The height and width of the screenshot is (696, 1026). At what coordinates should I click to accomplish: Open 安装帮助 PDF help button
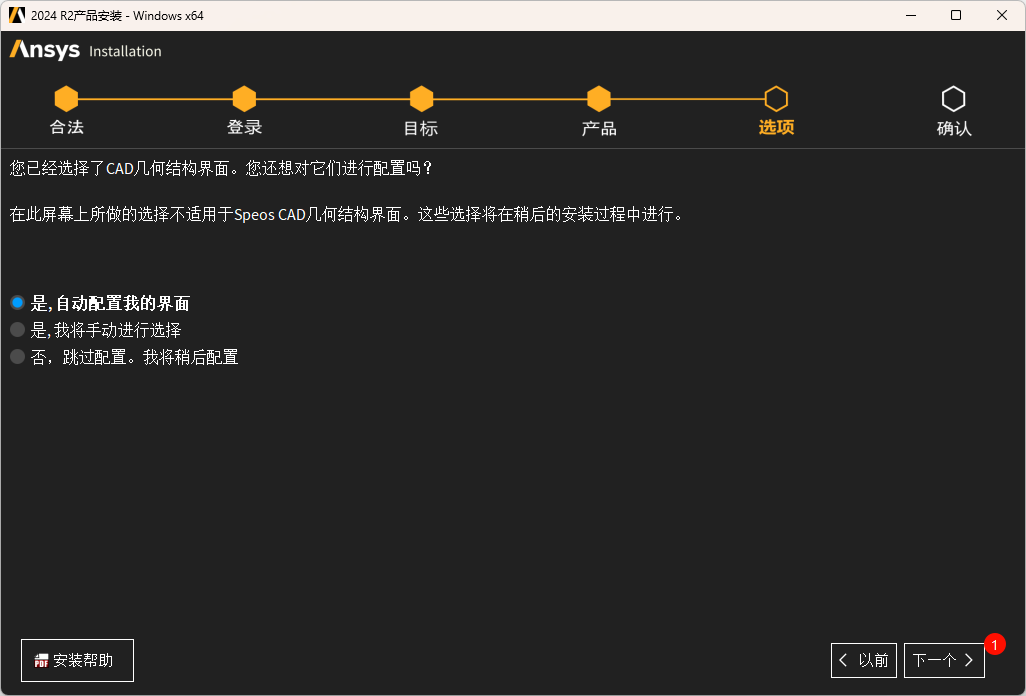tap(77, 660)
